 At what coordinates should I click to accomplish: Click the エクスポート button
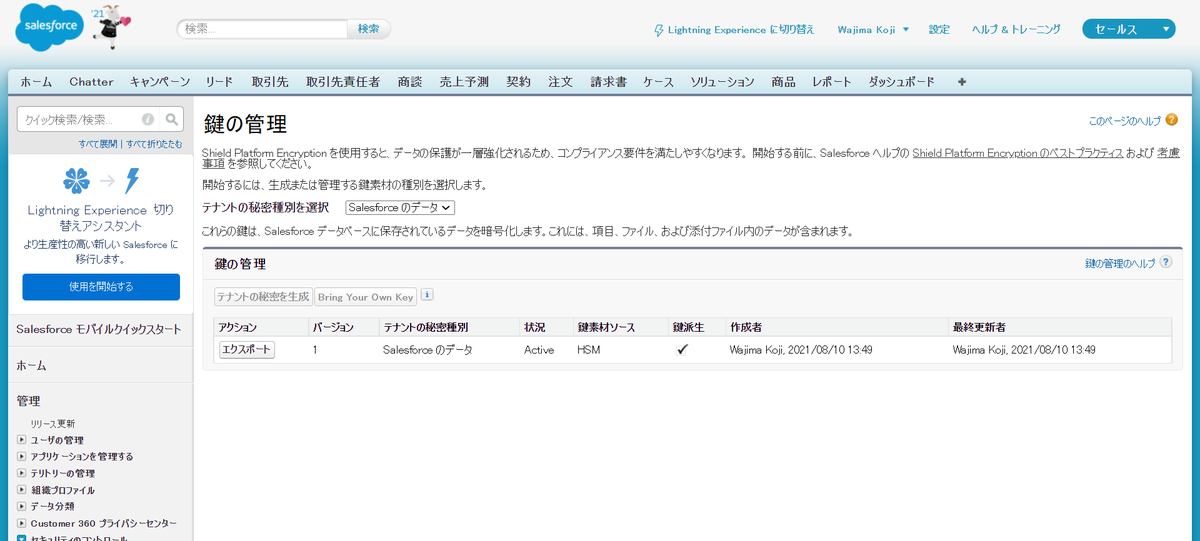[x=247, y=350]
